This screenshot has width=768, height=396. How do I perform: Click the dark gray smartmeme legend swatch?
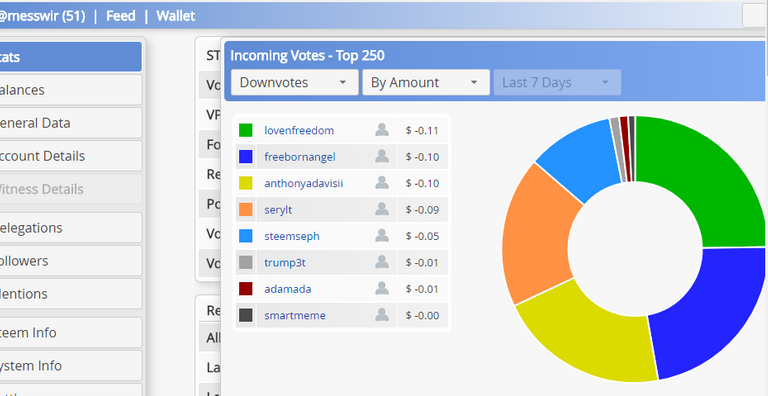tap(245, 316)
